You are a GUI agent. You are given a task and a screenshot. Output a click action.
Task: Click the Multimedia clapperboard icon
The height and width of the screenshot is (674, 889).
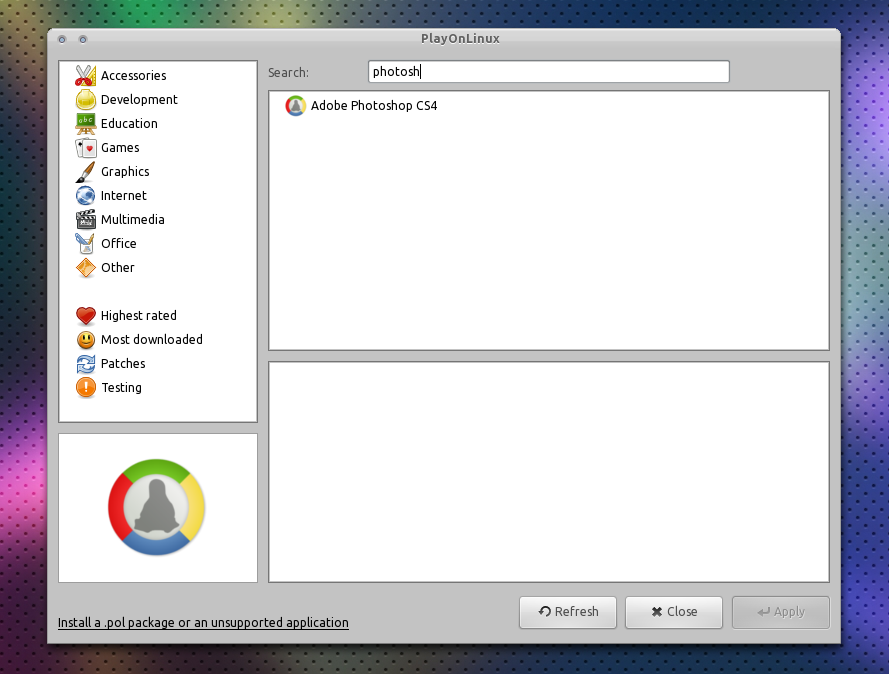(87, 219)
